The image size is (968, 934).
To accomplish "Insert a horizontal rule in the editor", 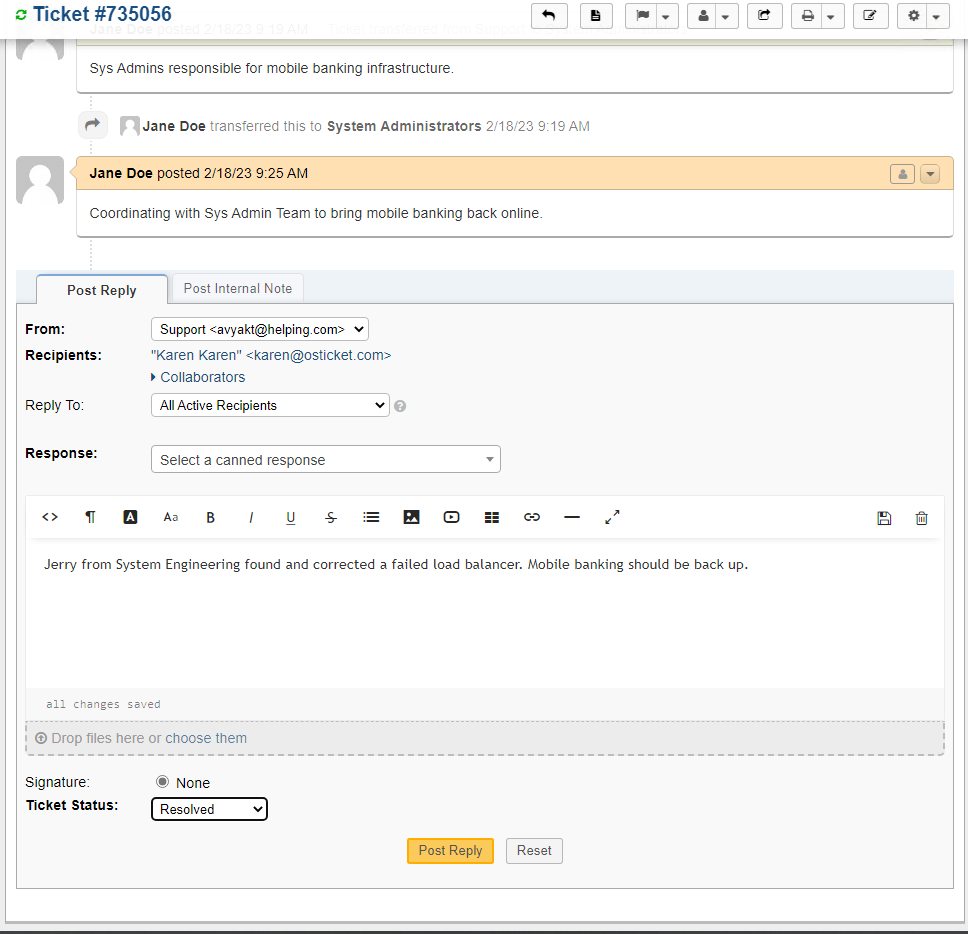I will click(571, 517).
